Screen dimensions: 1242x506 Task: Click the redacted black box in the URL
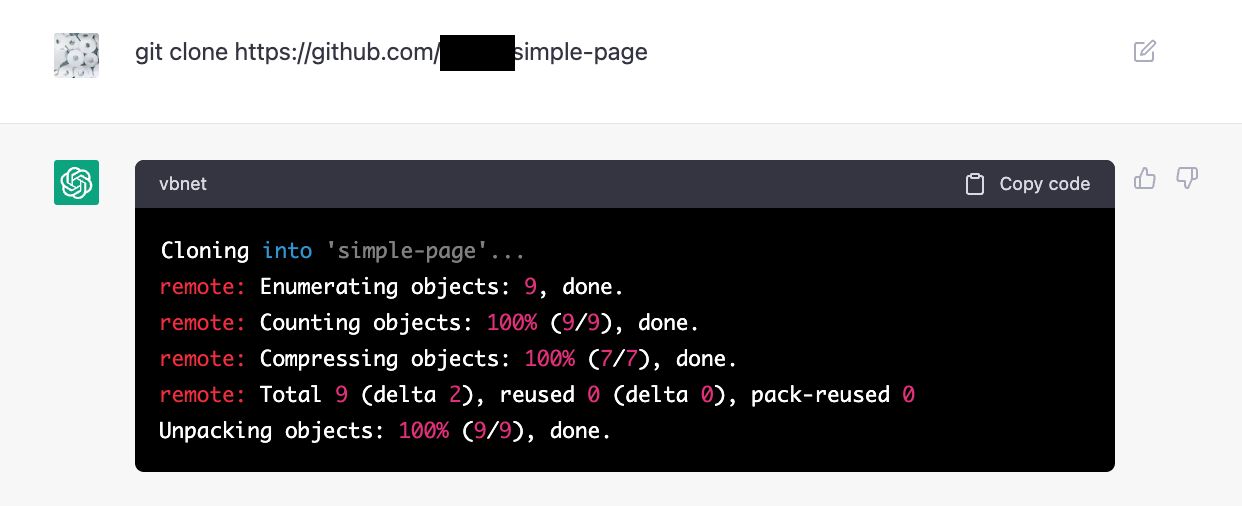pos(477,52)
